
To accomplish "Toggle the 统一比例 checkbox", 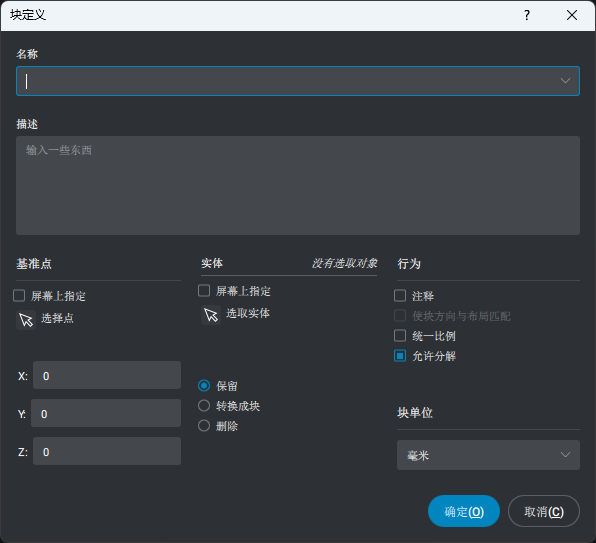I will pos(400,336).
